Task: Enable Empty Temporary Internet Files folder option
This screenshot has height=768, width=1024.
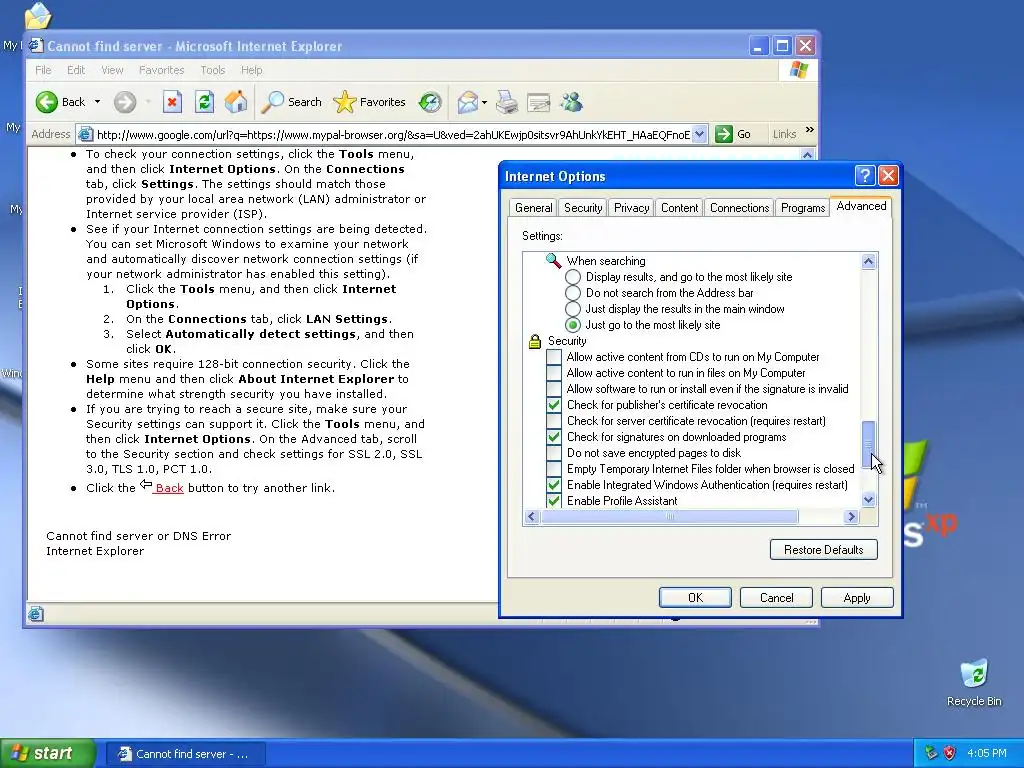Action: tap(554, 469)
